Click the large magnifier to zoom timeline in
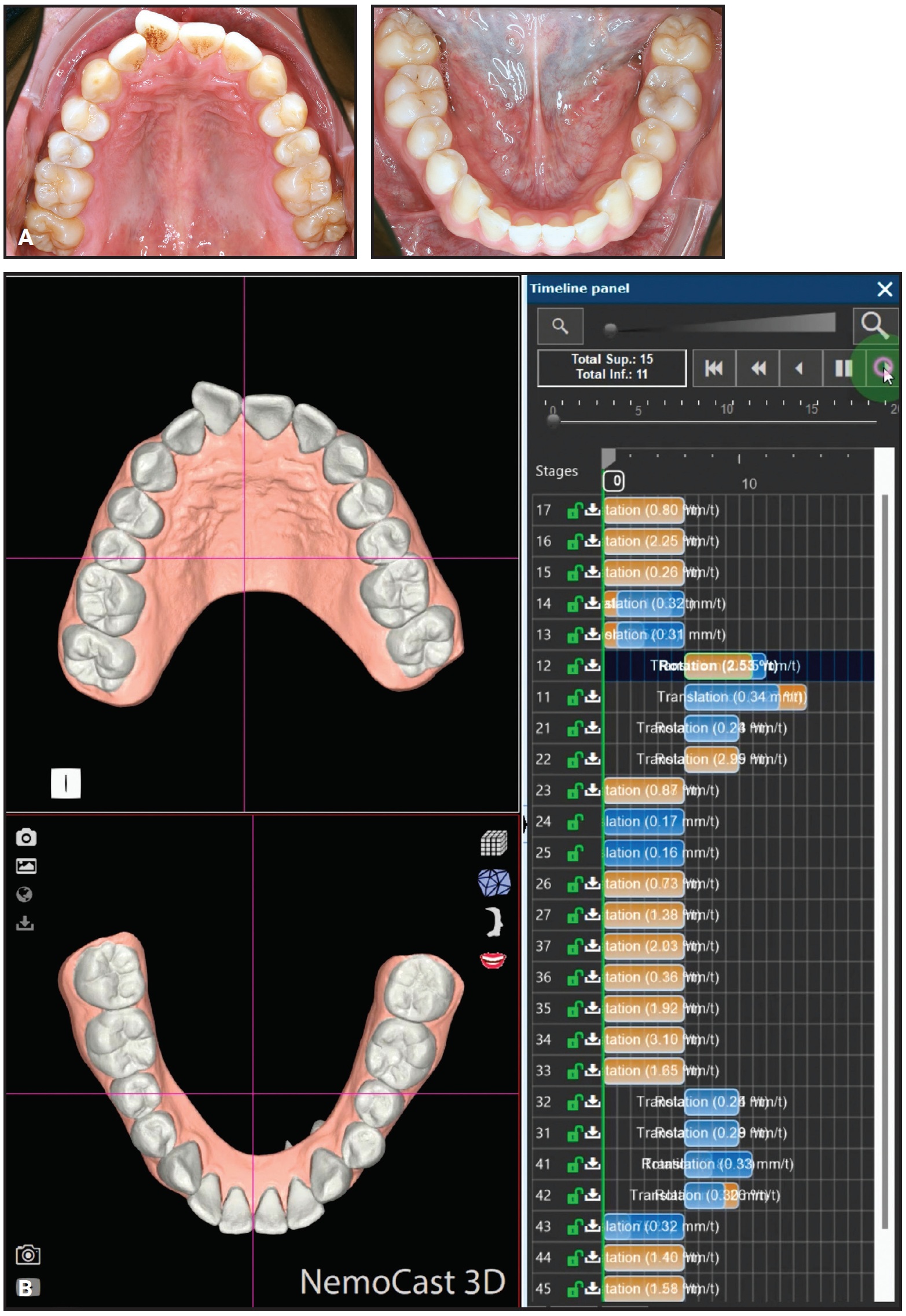Screen dimensions: 906x1316 [875, 325]
